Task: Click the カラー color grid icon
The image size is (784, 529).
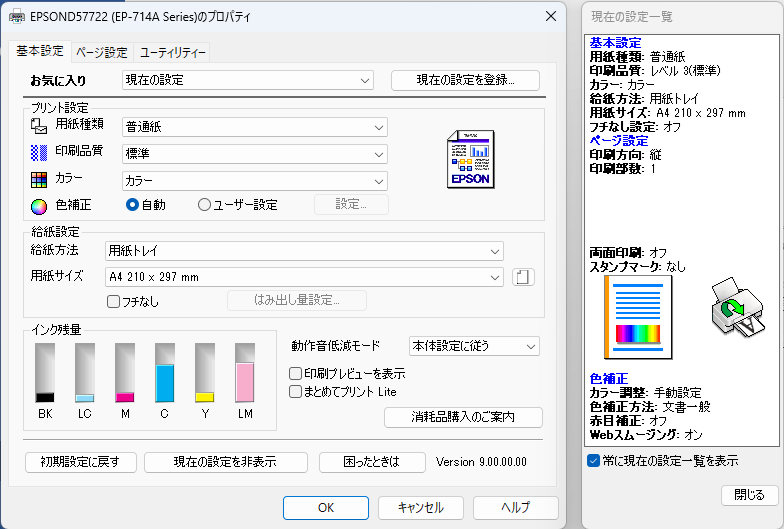Action: [39, 180]
